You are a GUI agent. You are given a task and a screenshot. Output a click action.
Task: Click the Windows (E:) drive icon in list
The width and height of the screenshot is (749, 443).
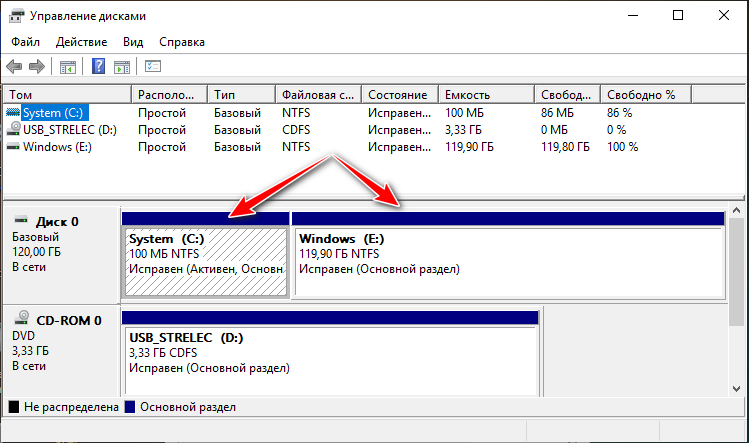13,147
